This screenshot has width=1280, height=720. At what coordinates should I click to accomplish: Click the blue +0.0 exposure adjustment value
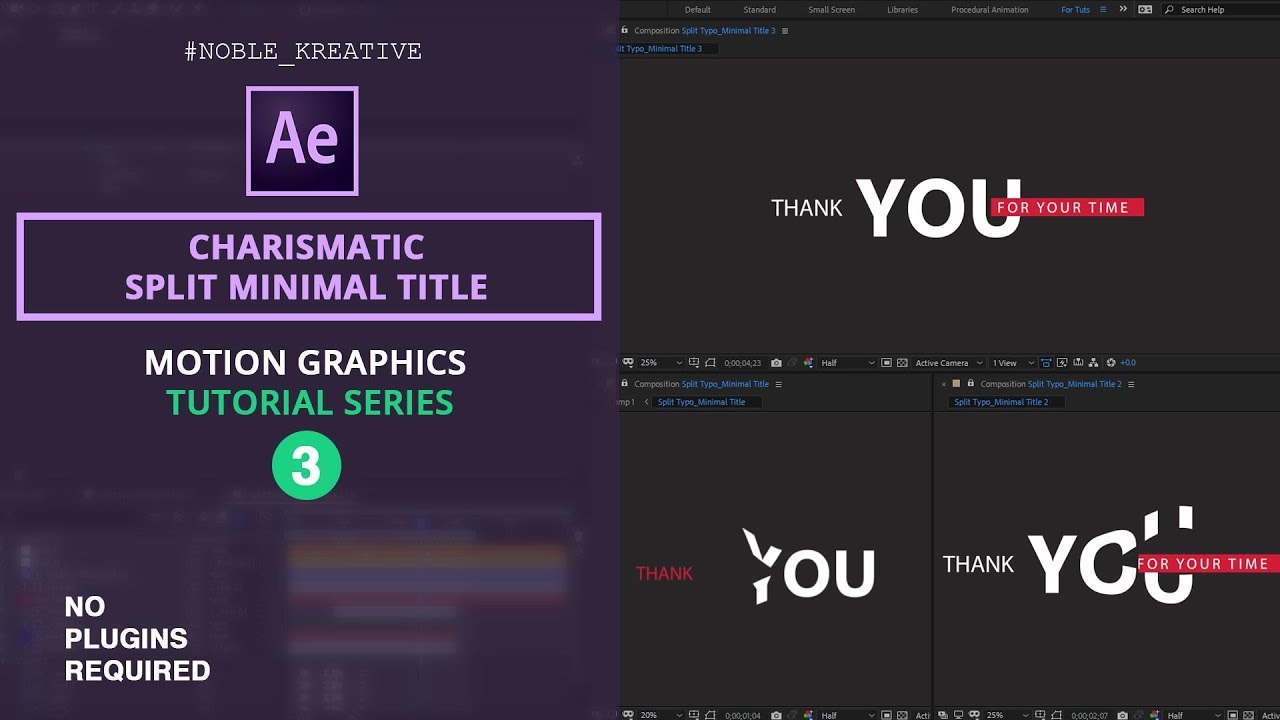pos(1126,362)
